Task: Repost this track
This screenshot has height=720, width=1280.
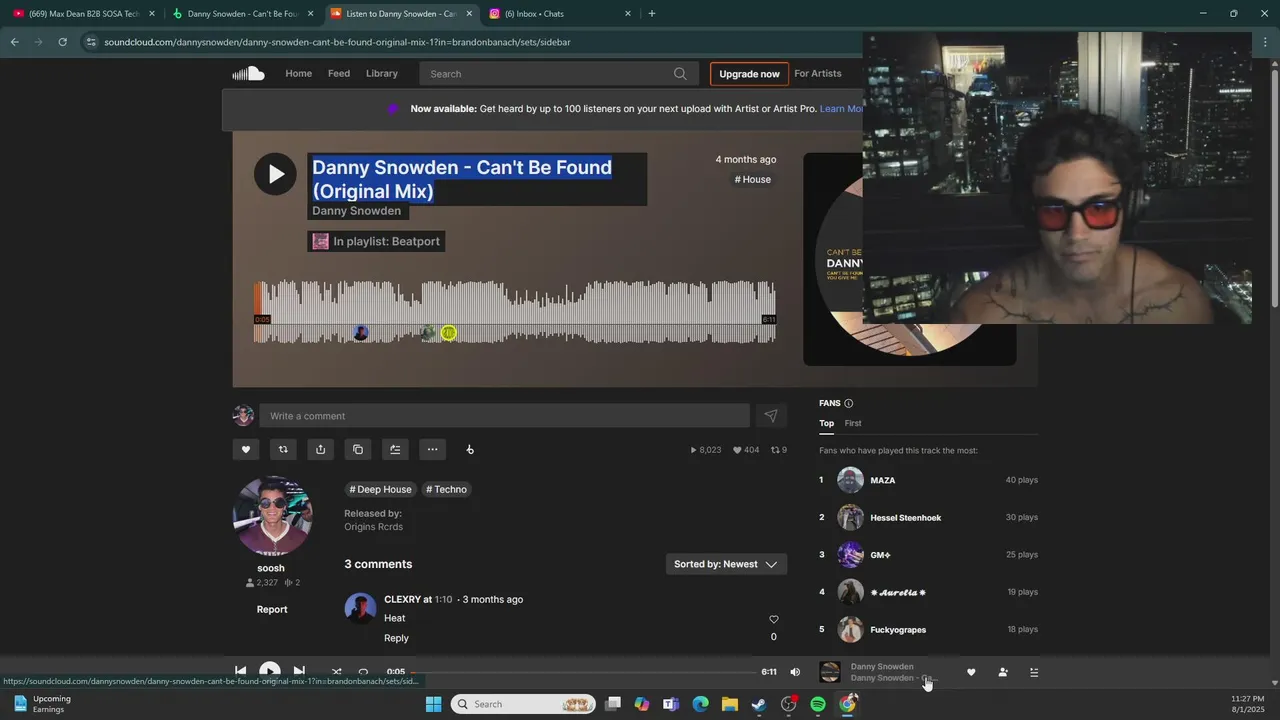Action: [283, 449]
